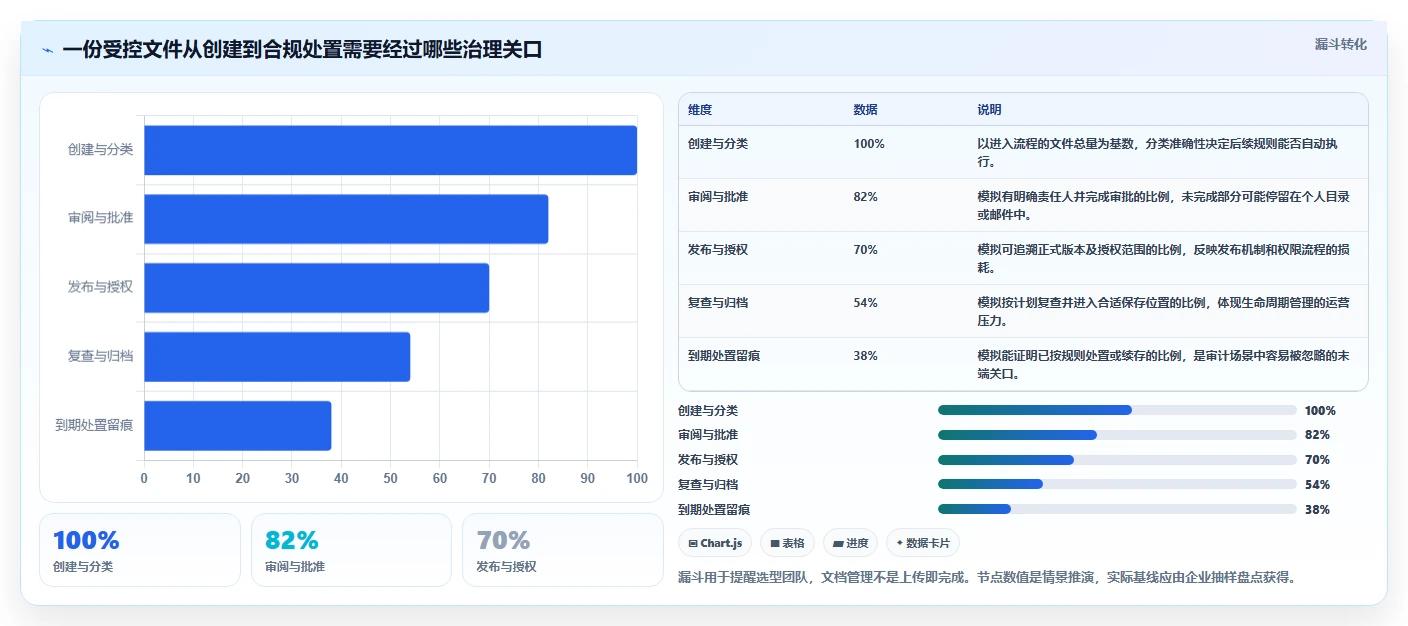Click the 维度 table column header

700,110
